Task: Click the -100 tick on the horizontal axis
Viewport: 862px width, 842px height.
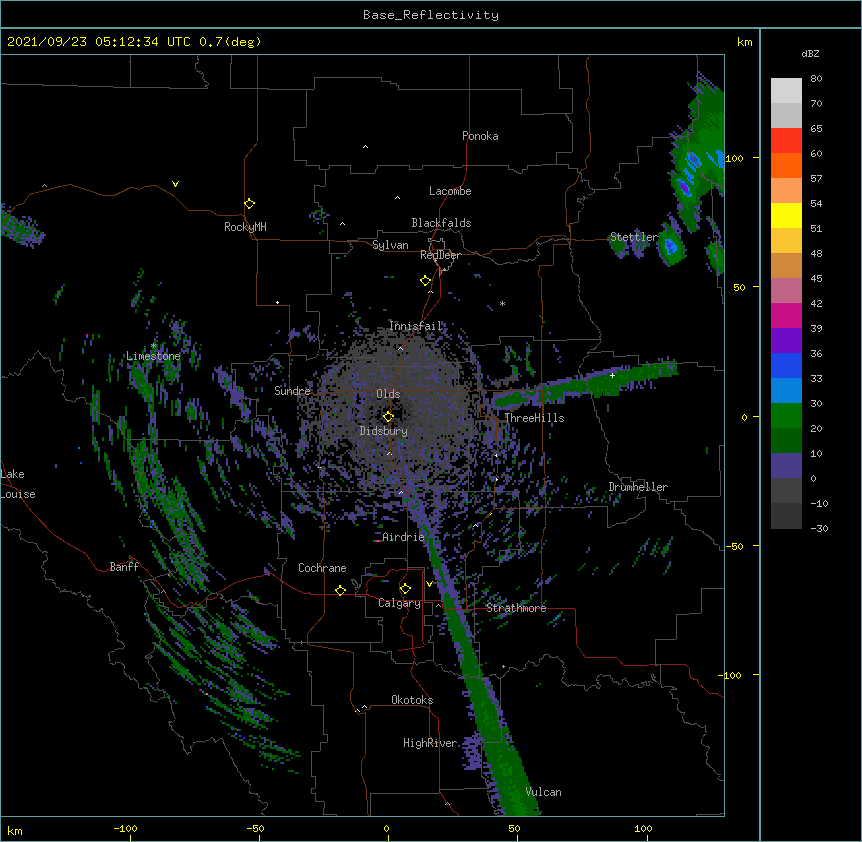Action: pyautogui.click(x=125, y=829)
